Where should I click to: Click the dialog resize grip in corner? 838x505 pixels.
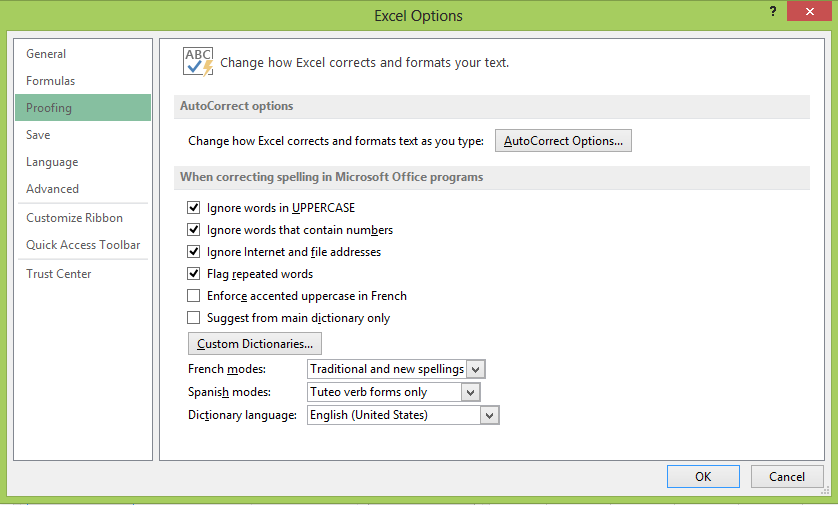click(x=826, y=491)
